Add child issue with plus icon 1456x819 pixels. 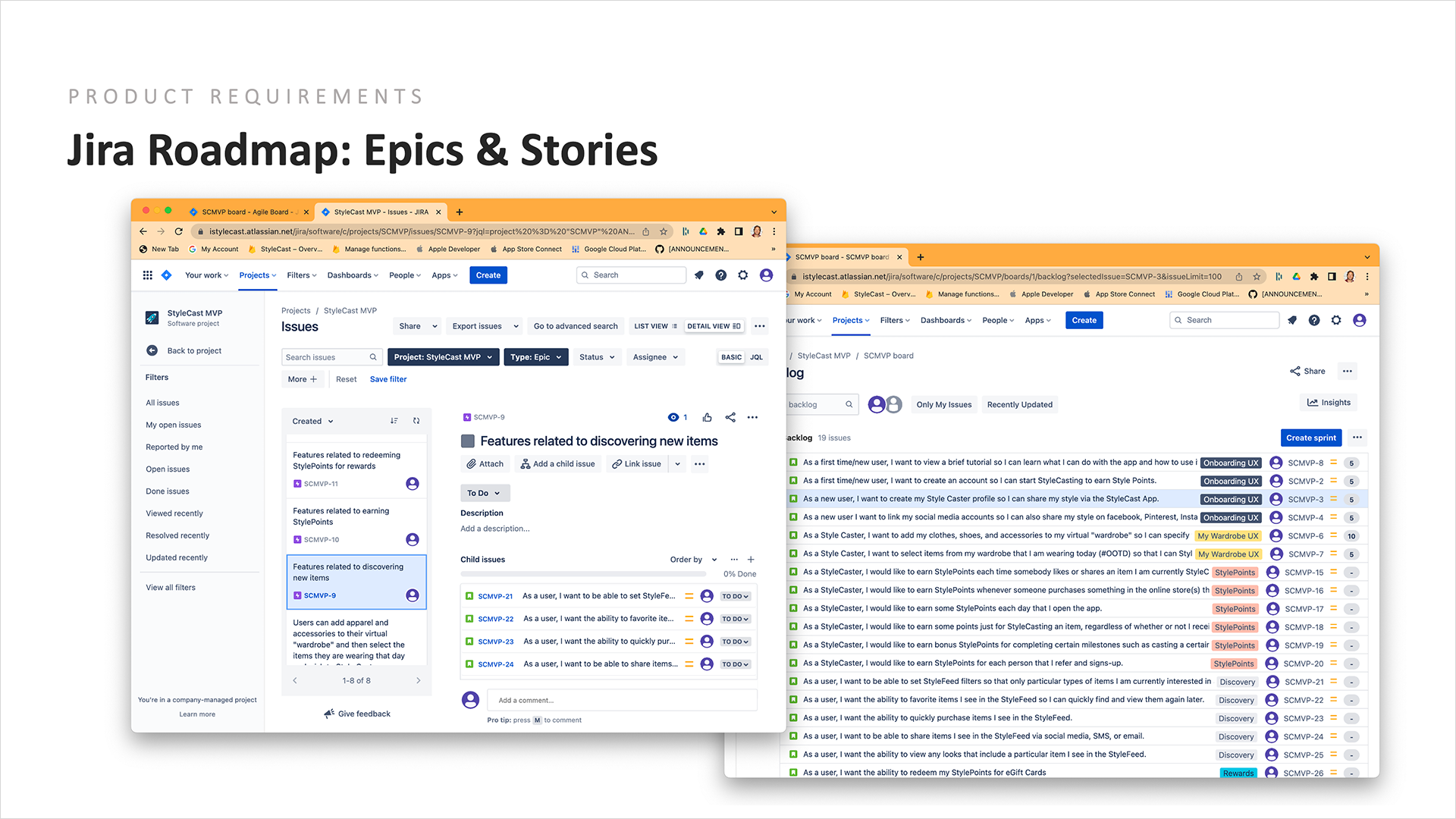pos(751,560)
